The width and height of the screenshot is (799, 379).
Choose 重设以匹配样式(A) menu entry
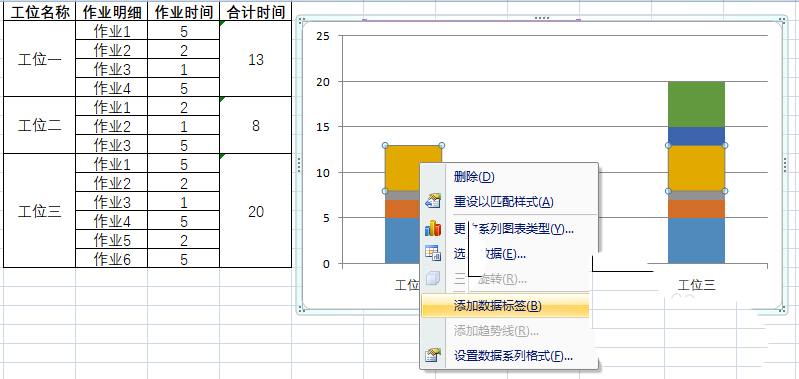503,202
